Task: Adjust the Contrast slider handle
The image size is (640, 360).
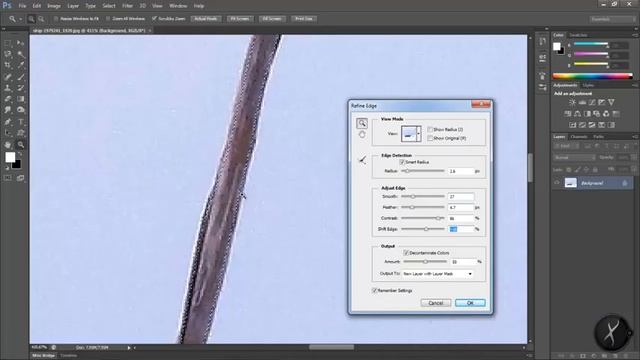Action: [x=439, y=218]
